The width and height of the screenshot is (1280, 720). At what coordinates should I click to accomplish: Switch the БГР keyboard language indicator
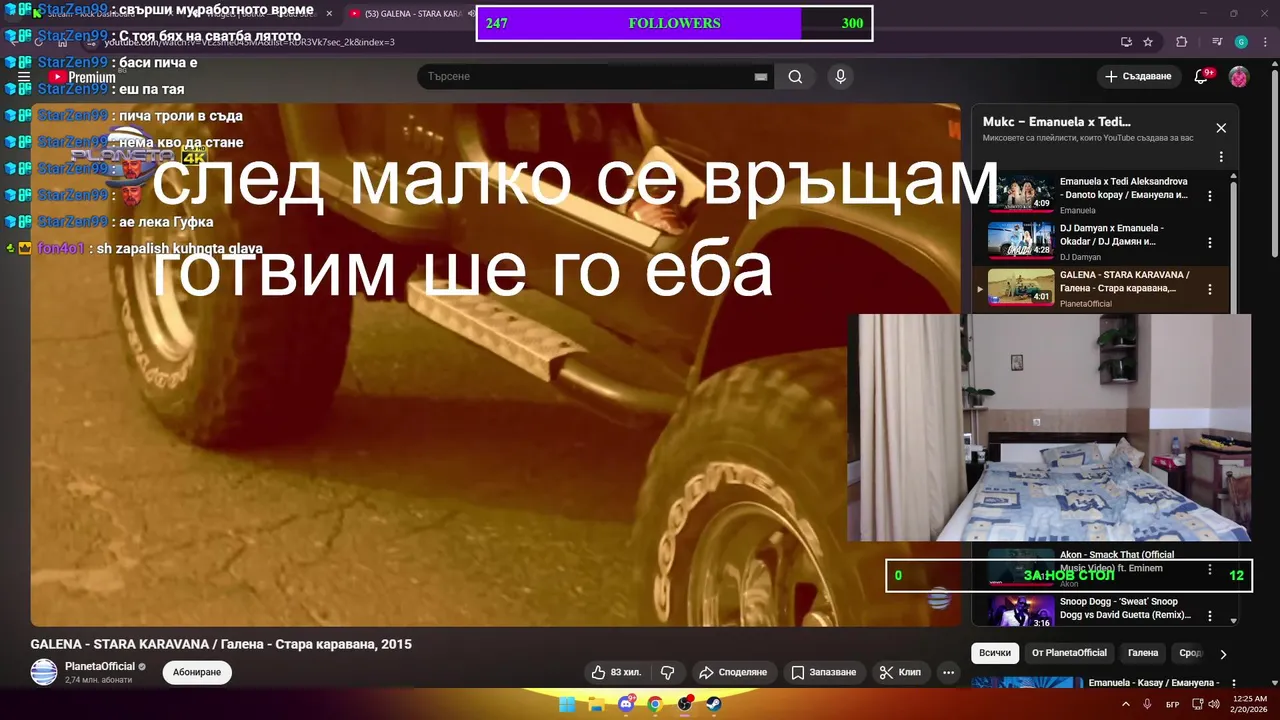[1173, 704]
